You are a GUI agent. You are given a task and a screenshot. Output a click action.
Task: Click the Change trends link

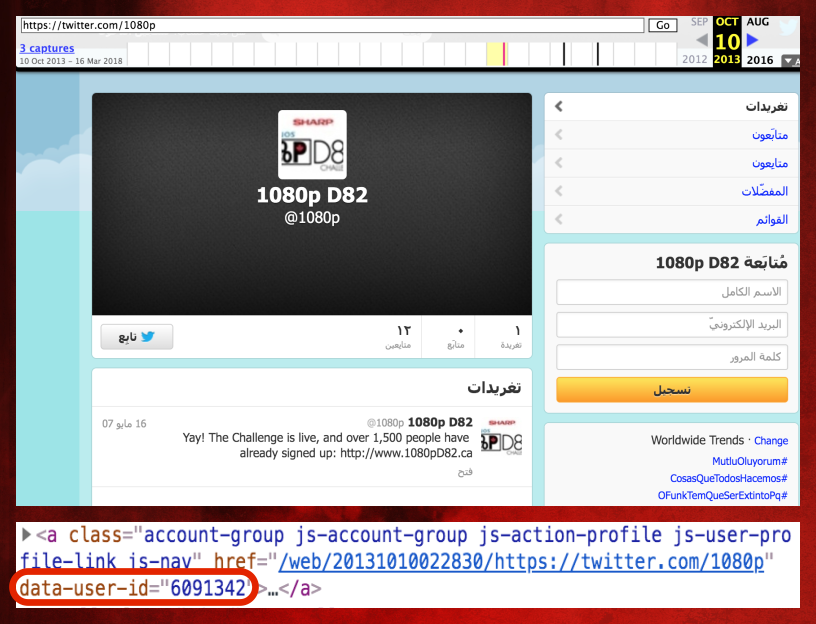click(x=771, y=440)
